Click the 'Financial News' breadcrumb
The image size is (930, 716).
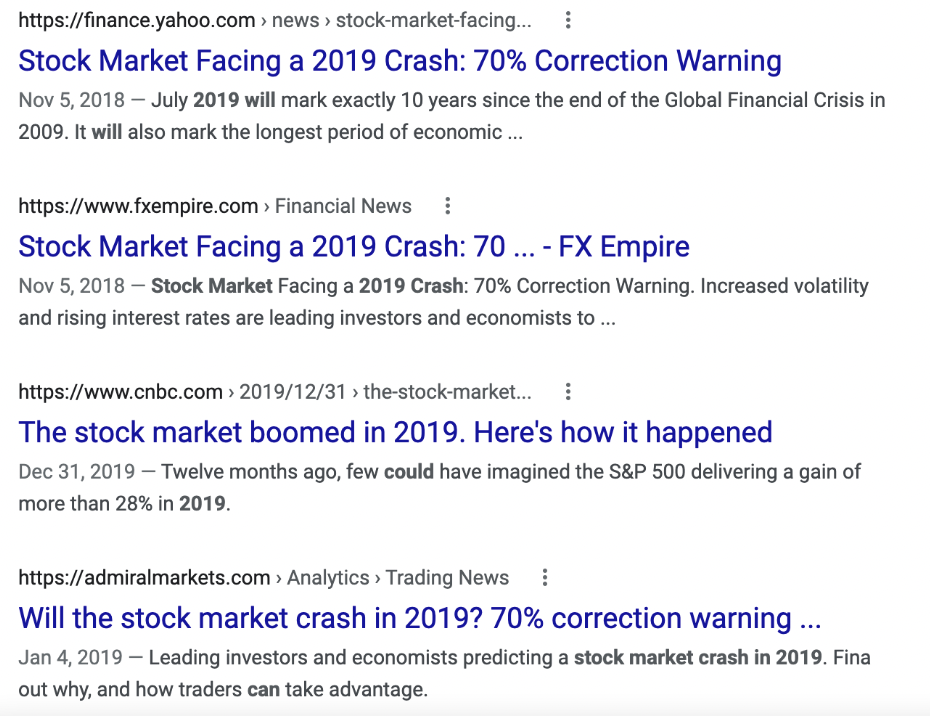point(343,206)
